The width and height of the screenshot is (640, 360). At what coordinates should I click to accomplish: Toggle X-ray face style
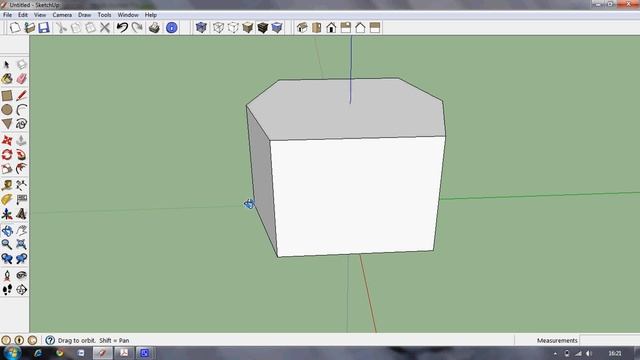click(201, 27)
